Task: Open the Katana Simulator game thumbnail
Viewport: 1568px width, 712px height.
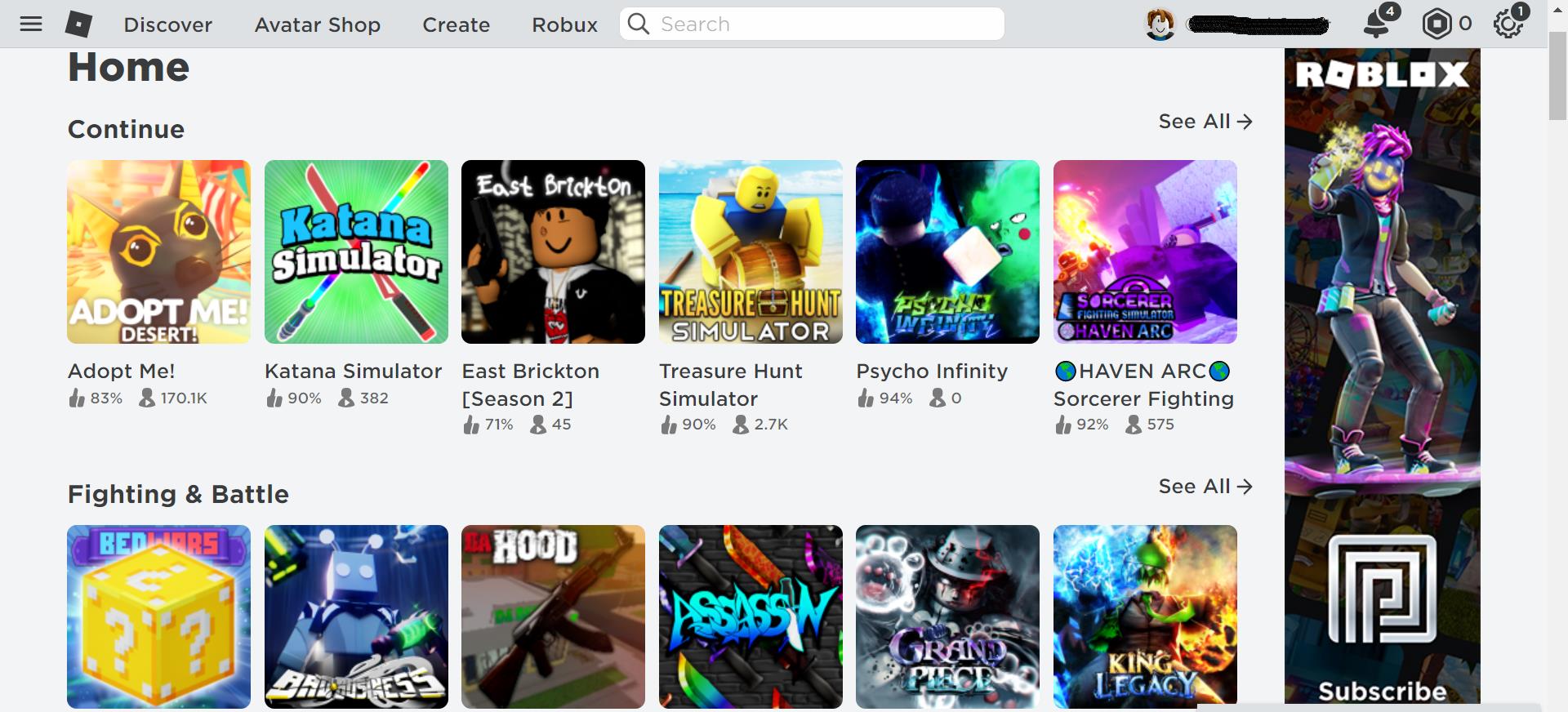Action: (356, 251)
